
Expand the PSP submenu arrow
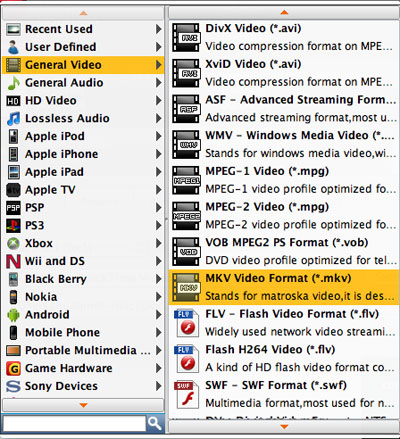pyautogui.click(x=159, y=208)
